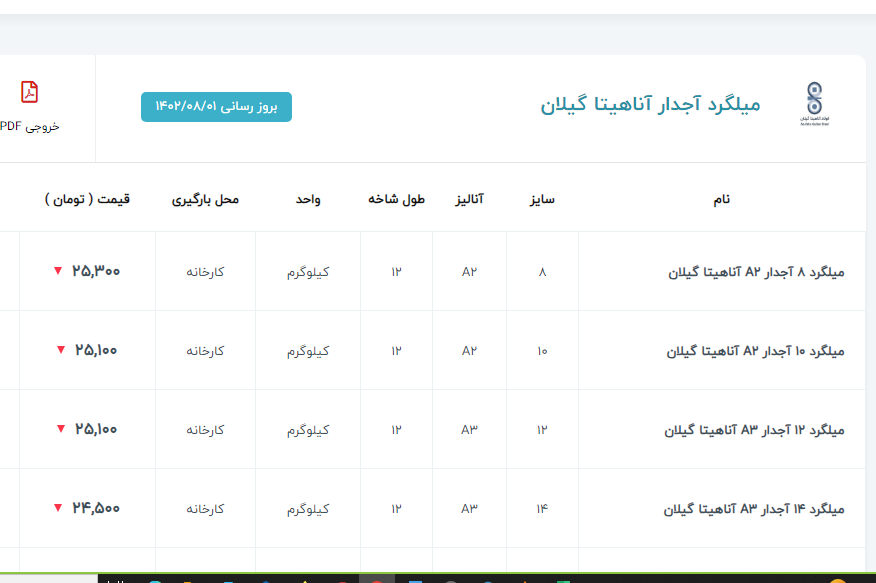Click the PDF export icon
Image resolution: width=876 pixels, height=583 pixels.
click(x=30, y=92)
